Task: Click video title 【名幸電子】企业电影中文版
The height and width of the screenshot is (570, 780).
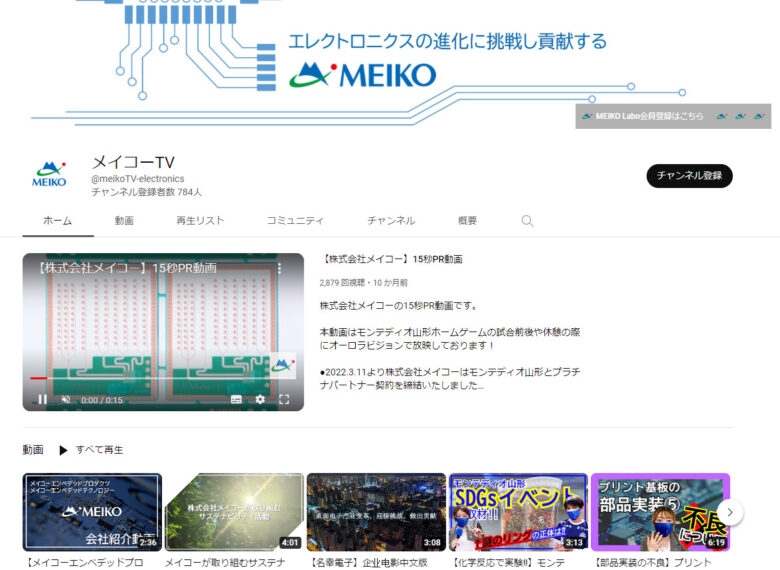Action: 368,563
